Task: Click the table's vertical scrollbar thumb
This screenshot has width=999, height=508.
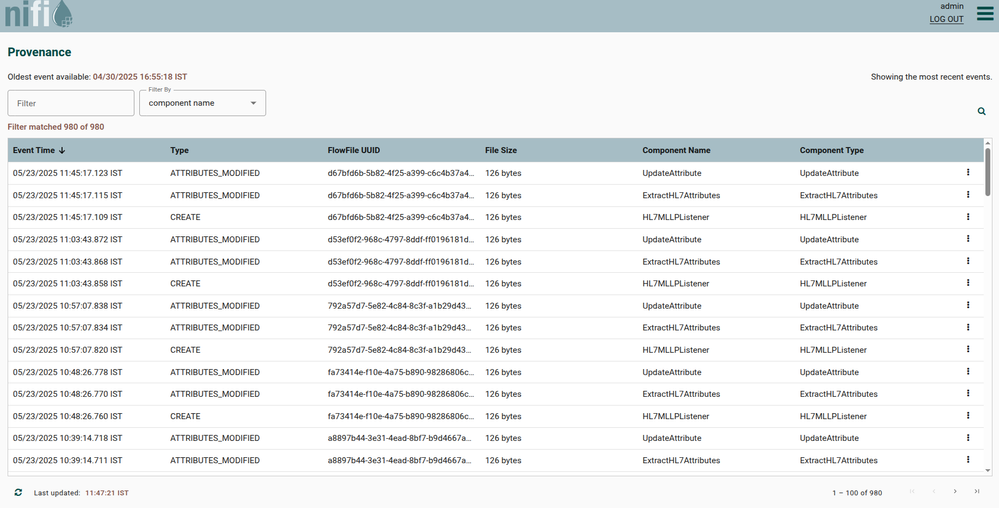Action: click(988, 172)
